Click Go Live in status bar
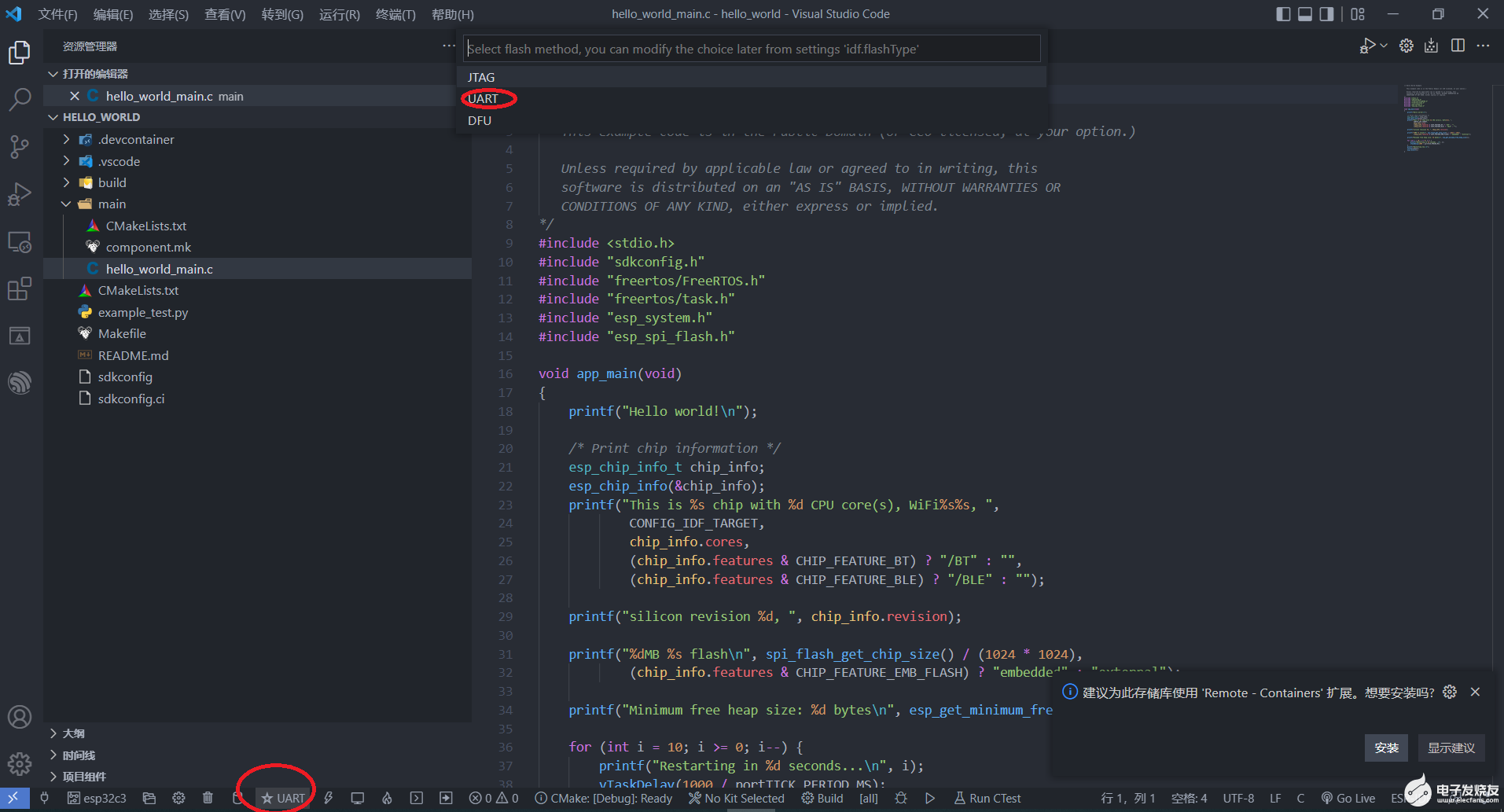The image size is (1504, 812). click(1348, 798)
